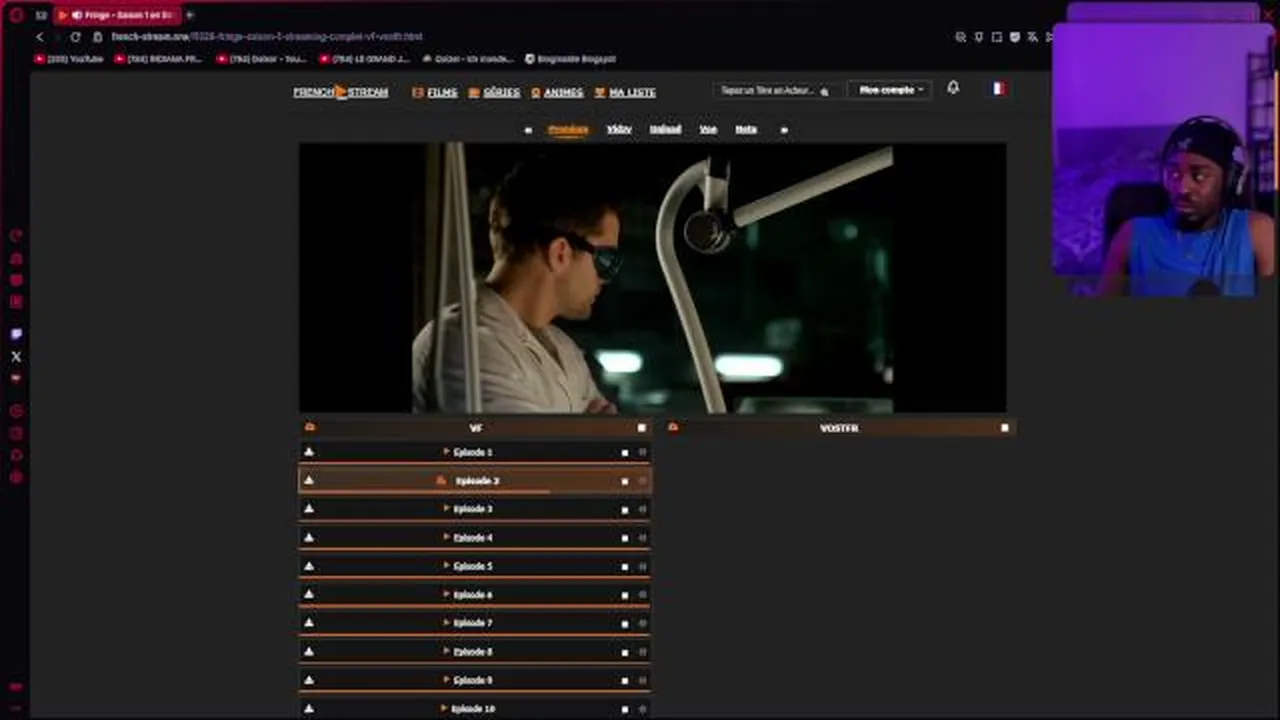
Task: Click the orange icon left of the VF header
Action: pos(310,427)
